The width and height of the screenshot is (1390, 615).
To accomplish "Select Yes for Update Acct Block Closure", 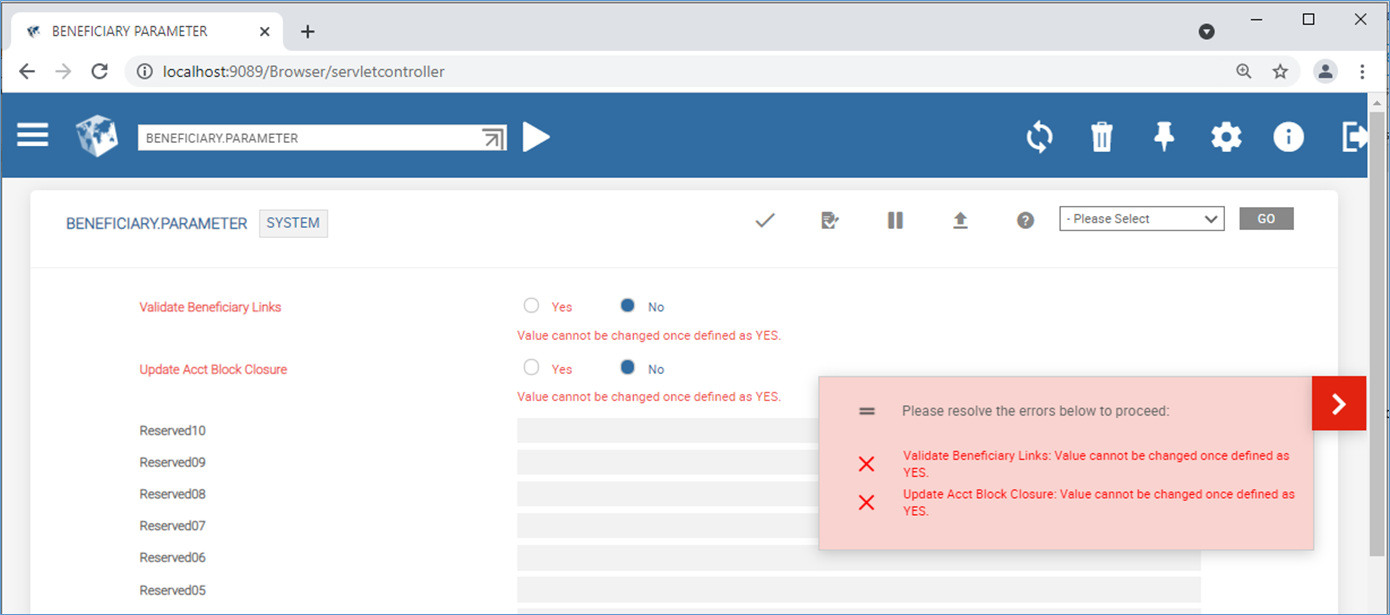I will [x=532, y=368].
